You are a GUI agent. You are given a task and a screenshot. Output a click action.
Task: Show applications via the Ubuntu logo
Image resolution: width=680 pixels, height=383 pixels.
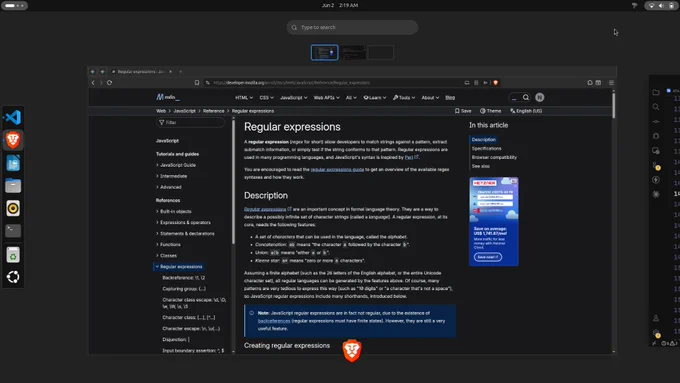[x=13, y=277]
